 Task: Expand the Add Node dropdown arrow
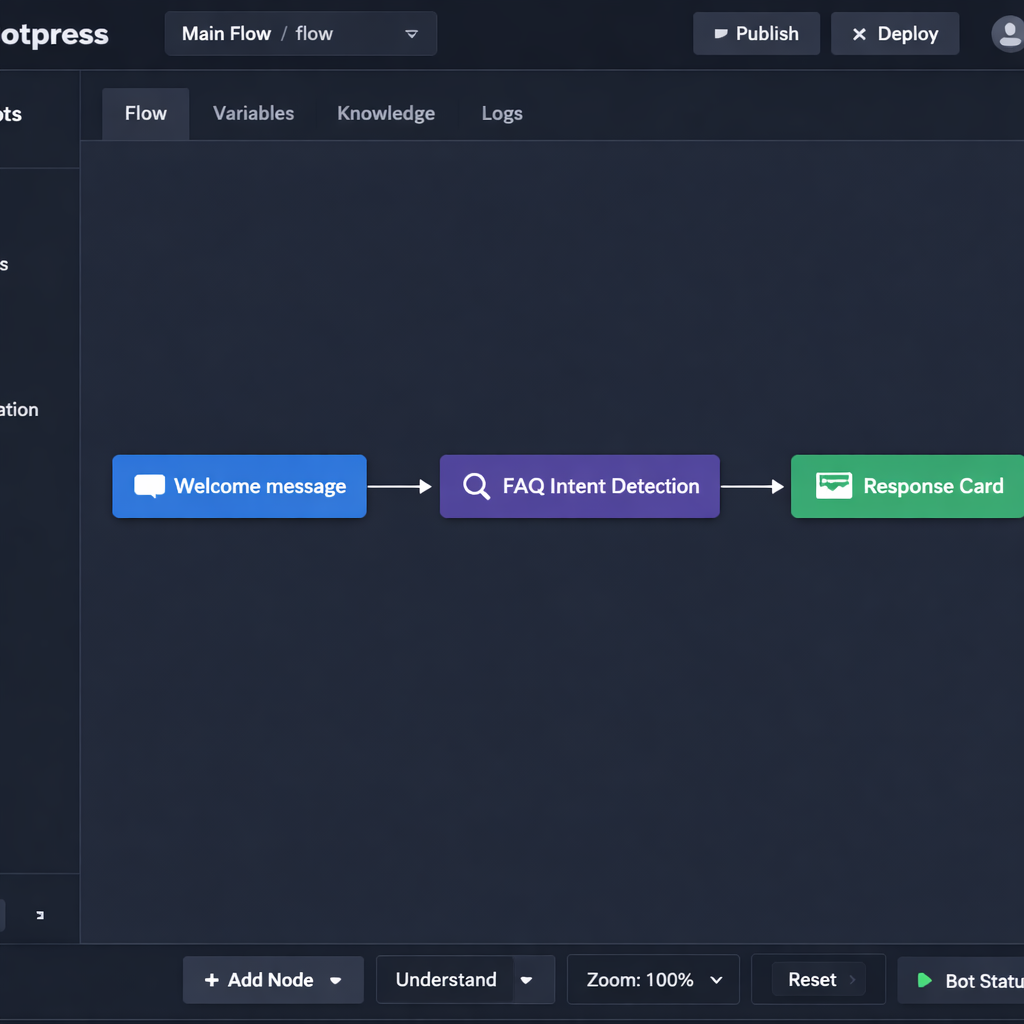coord(334,980)
